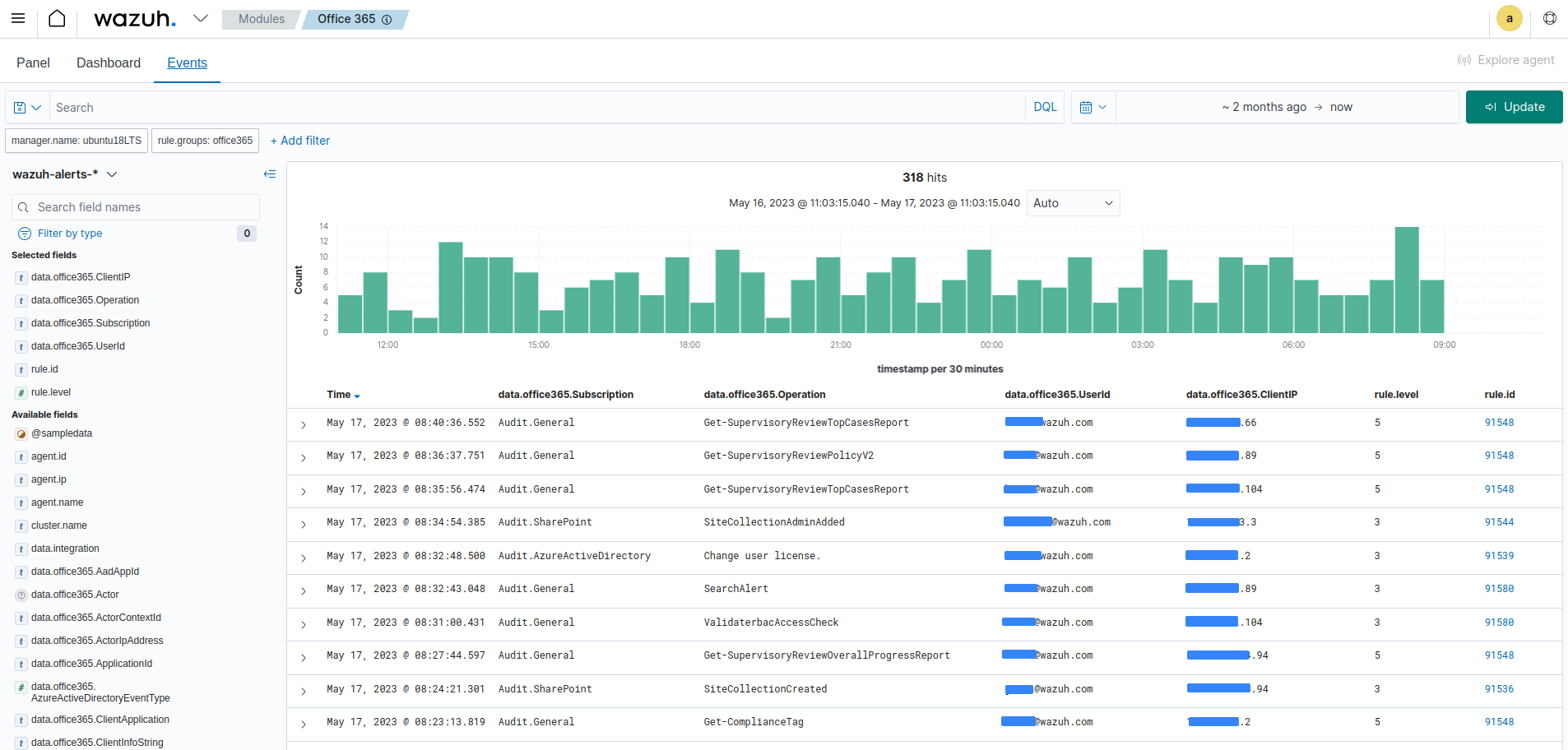The image size is (1568, 750).
Task: Collapse the fields sidebar
Action: tap(269, 174)
